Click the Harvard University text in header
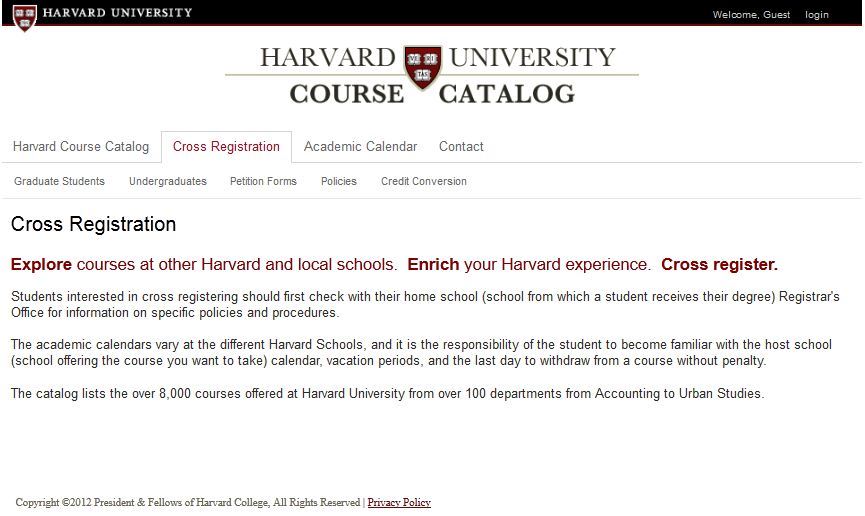The image size is (865, 516). pos(118,13)
